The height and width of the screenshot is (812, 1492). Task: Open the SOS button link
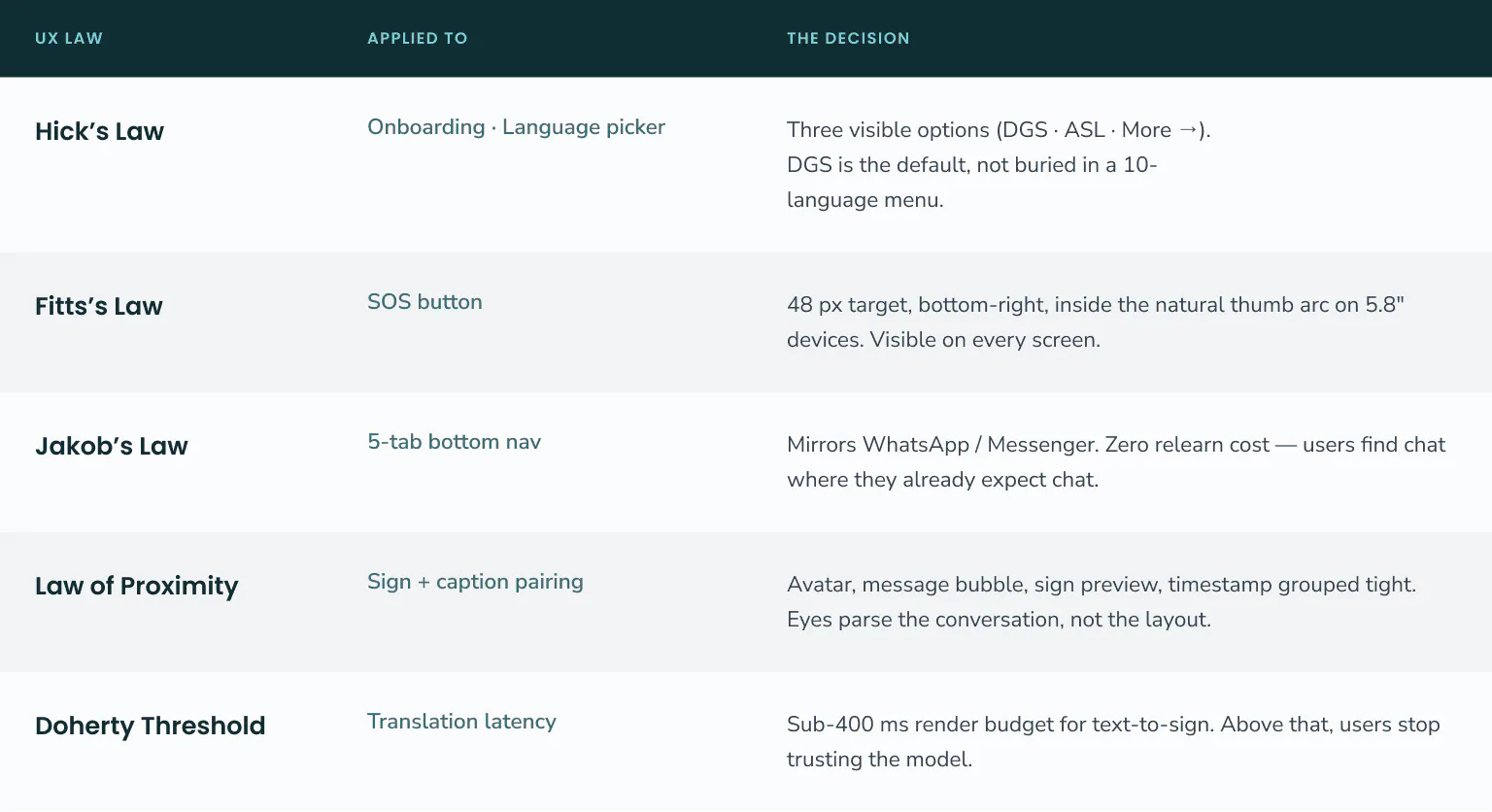(424, 302)
